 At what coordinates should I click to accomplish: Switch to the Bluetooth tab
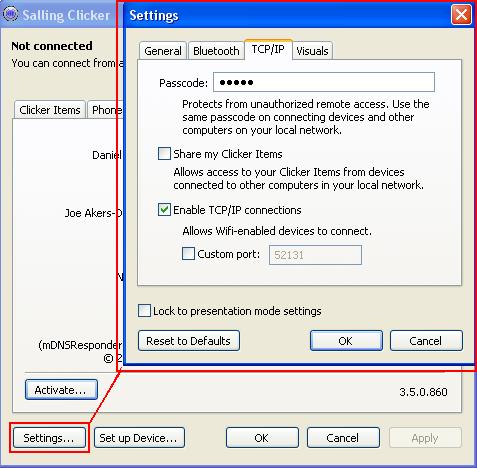(x=216, y=51)
